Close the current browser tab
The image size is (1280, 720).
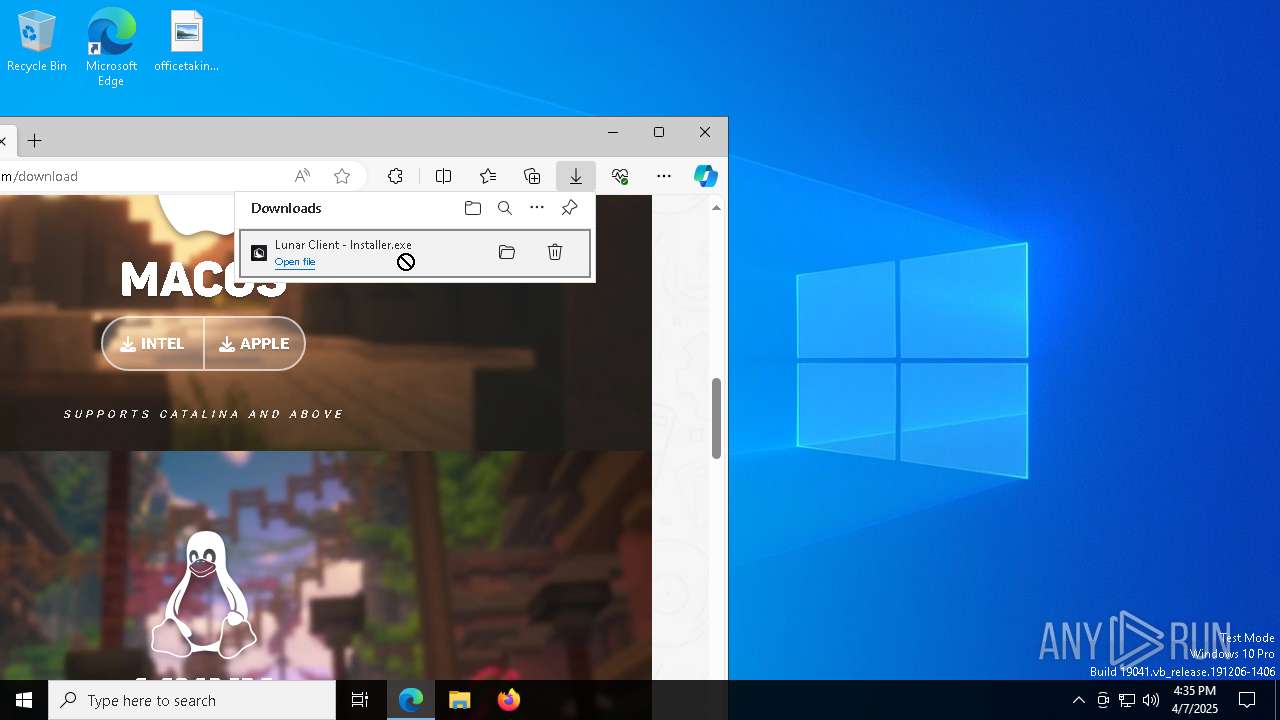coord(3,141)
